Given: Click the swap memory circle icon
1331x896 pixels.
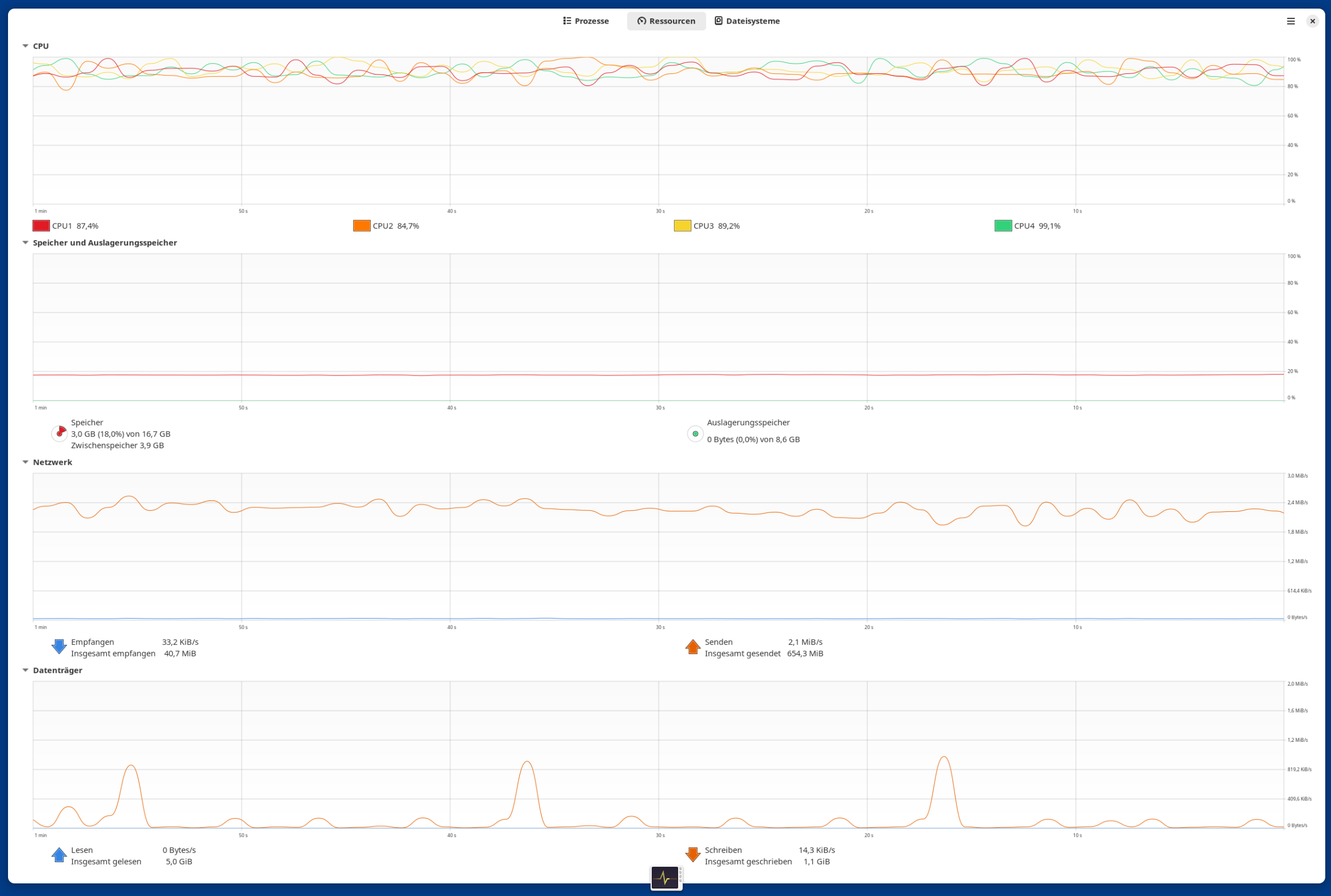Looking at the screenshot, I should point(695,433).
